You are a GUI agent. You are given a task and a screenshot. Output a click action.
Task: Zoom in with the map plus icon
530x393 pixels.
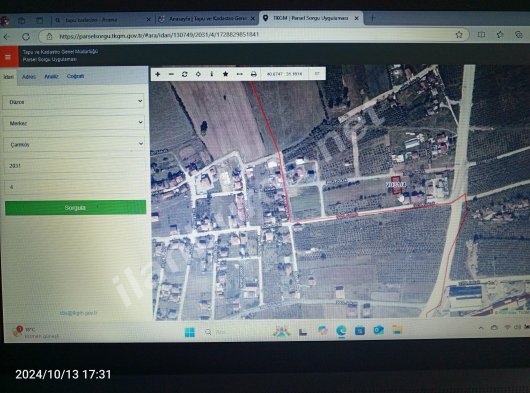click(158, 74)
